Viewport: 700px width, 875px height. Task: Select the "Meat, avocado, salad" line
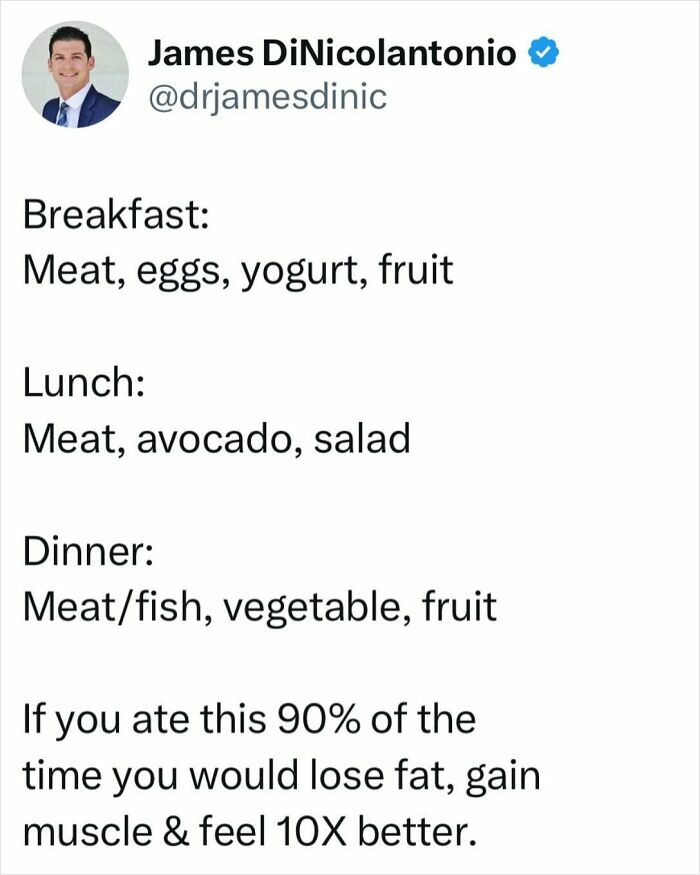pyautogui.click(x=216, y=438)
